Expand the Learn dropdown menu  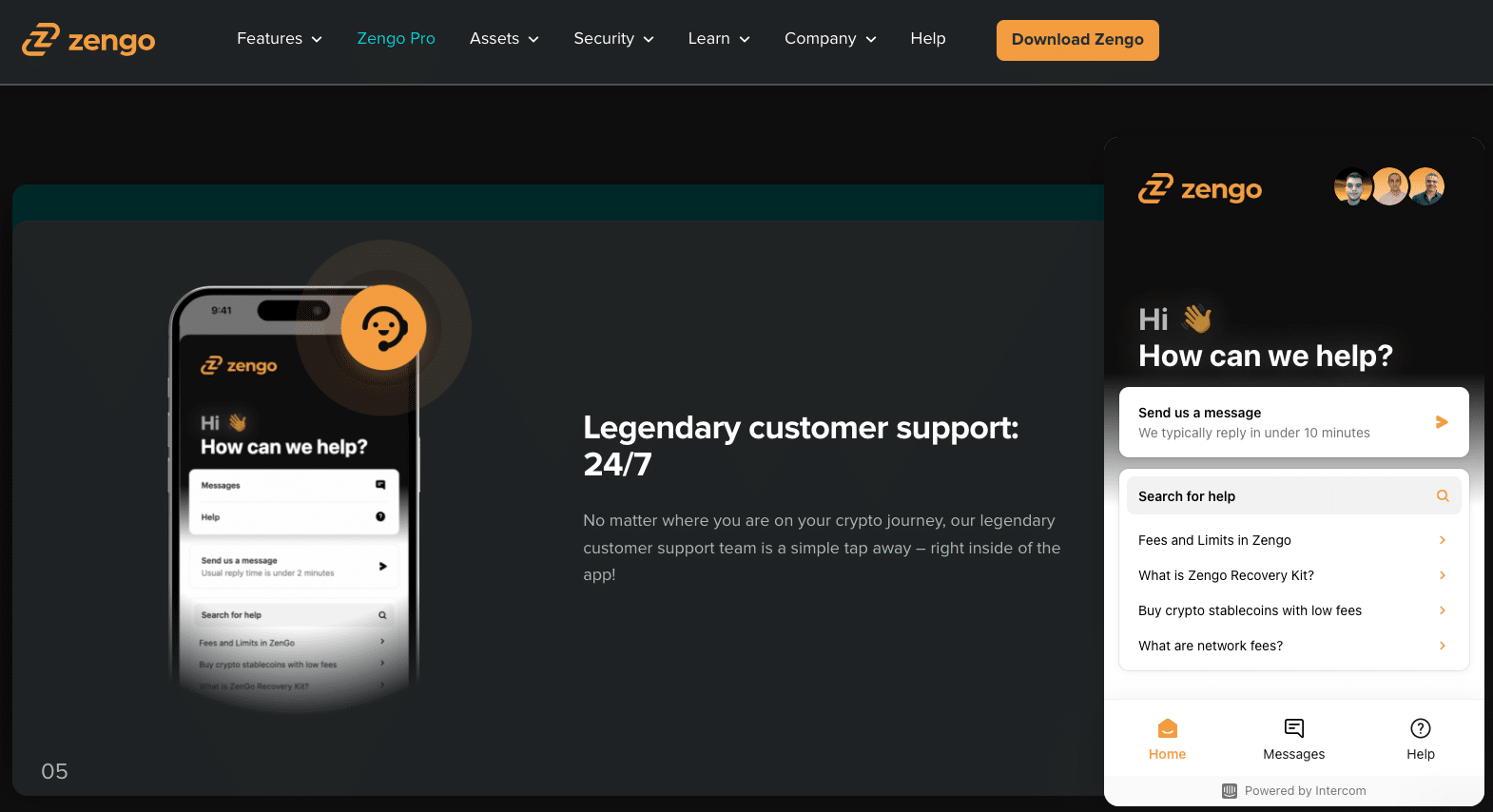click(719, 39)
